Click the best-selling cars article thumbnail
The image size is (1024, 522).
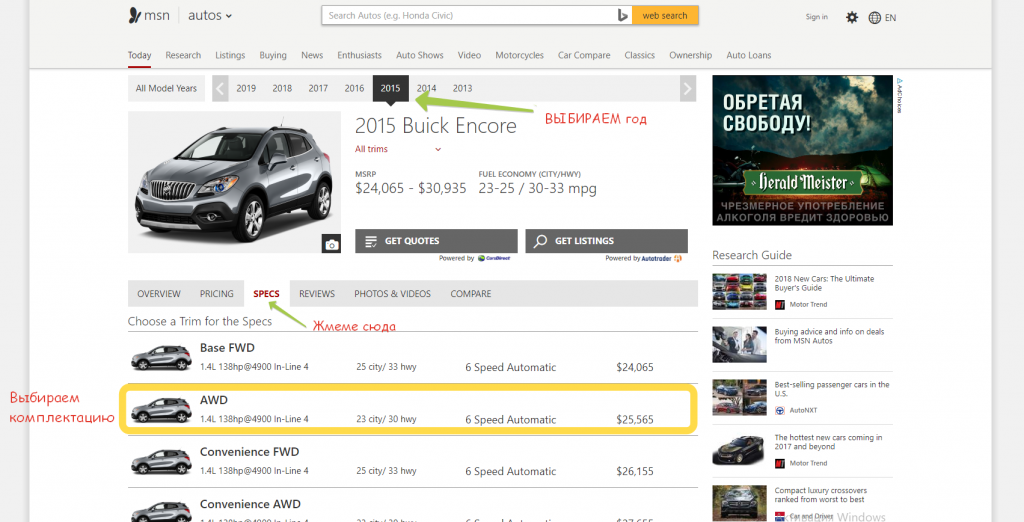click(x=739, y=397)
